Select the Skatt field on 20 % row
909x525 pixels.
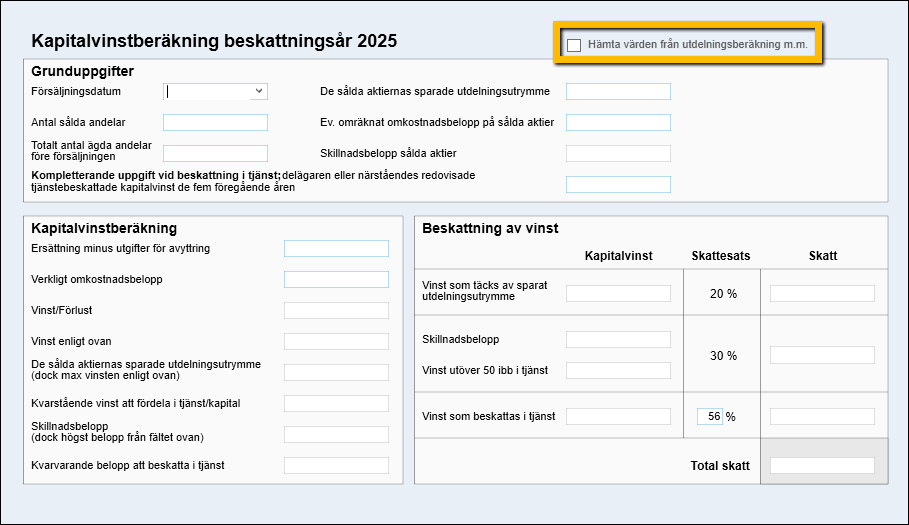(822, 293)
